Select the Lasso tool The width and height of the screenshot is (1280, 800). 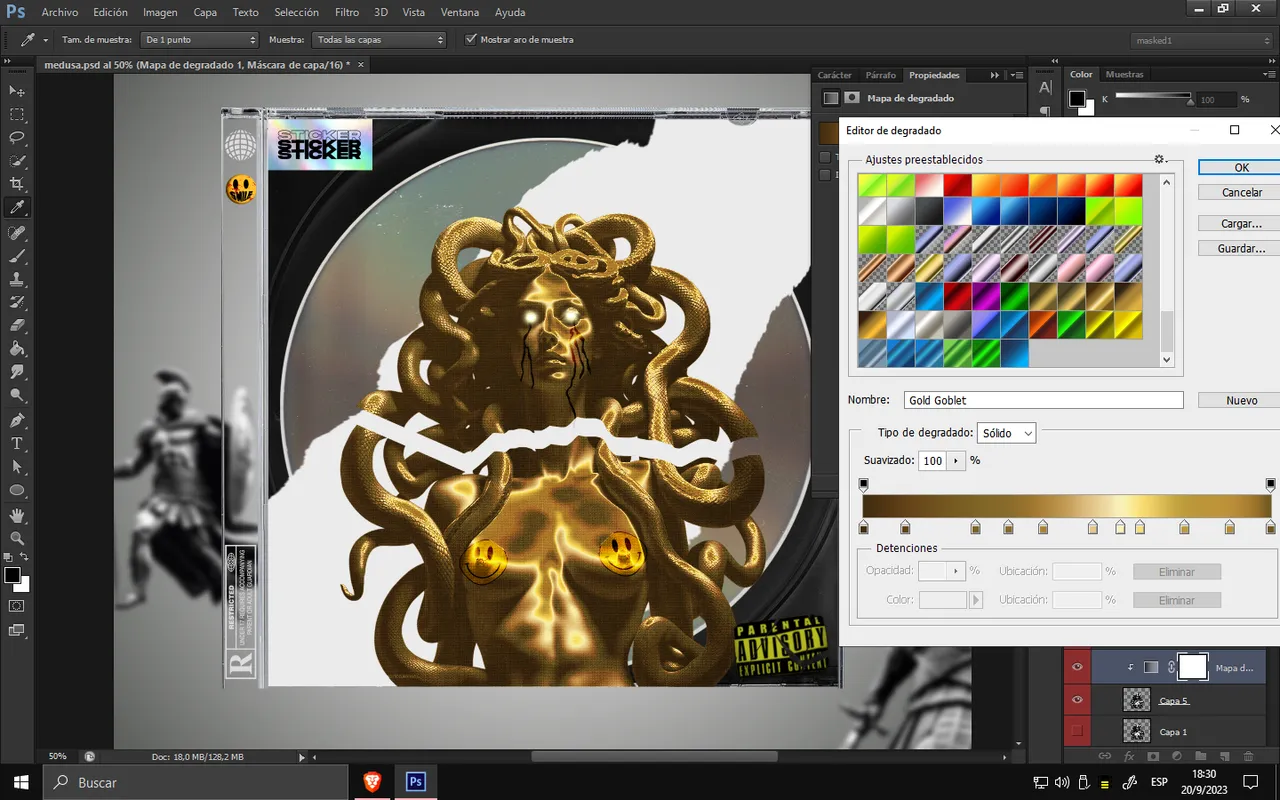[17, 137]
